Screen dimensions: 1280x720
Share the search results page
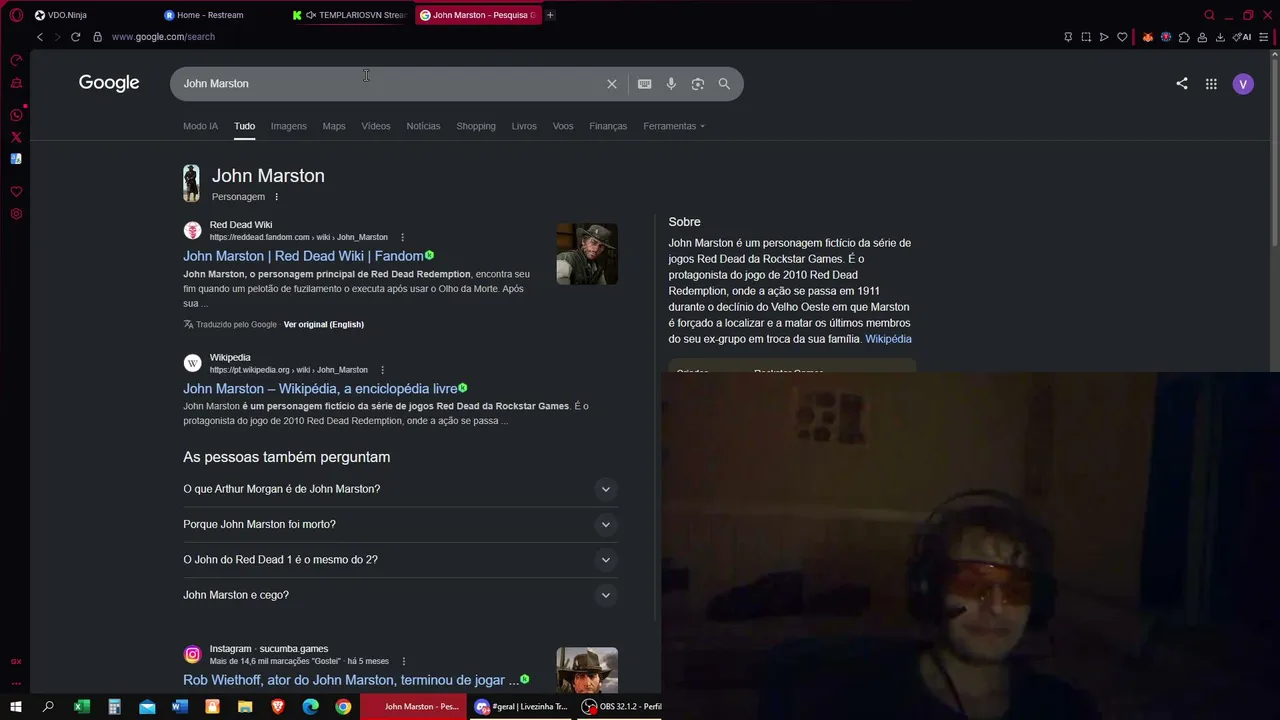coord(1182,84)
